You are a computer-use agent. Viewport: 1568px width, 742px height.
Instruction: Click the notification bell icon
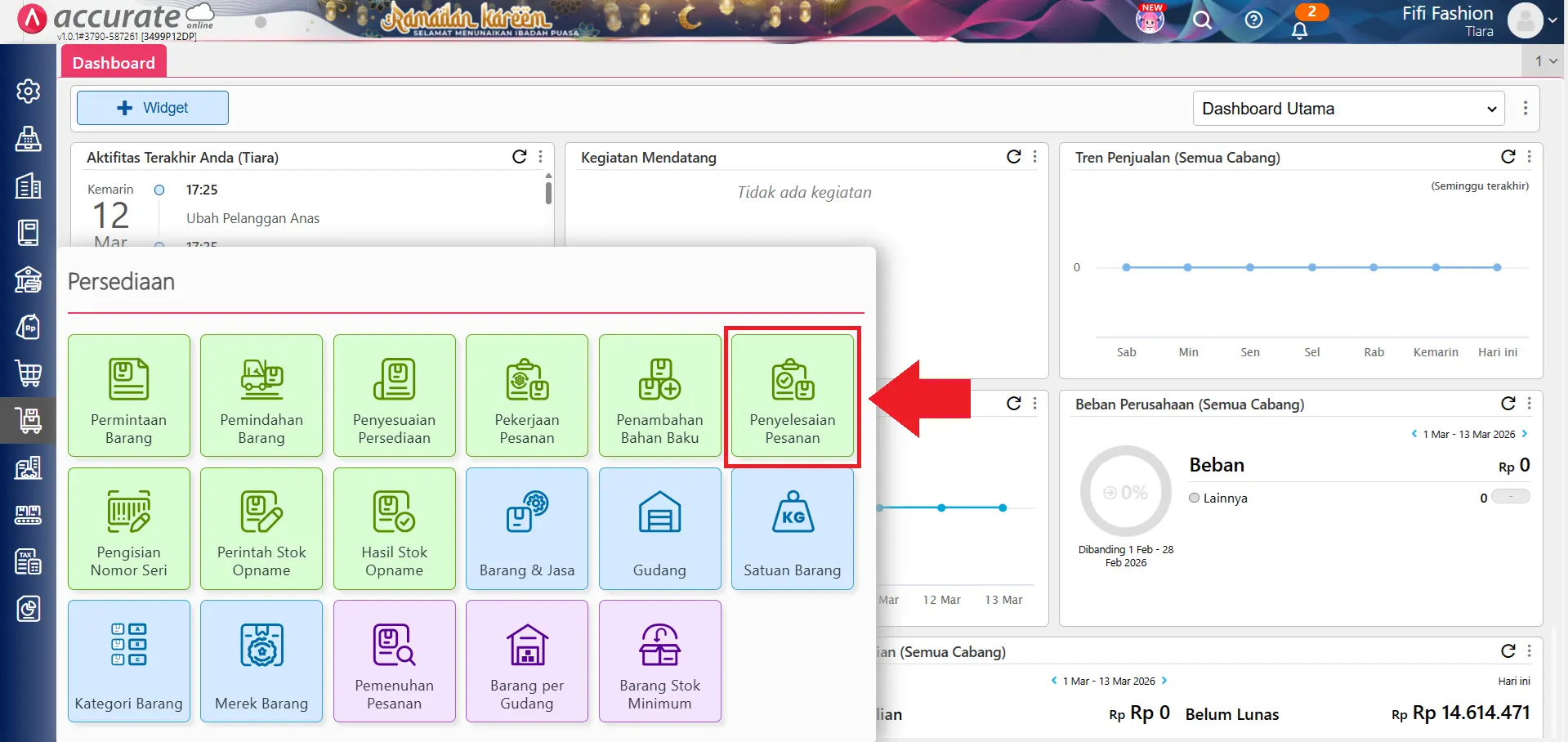pos(1299,30)
